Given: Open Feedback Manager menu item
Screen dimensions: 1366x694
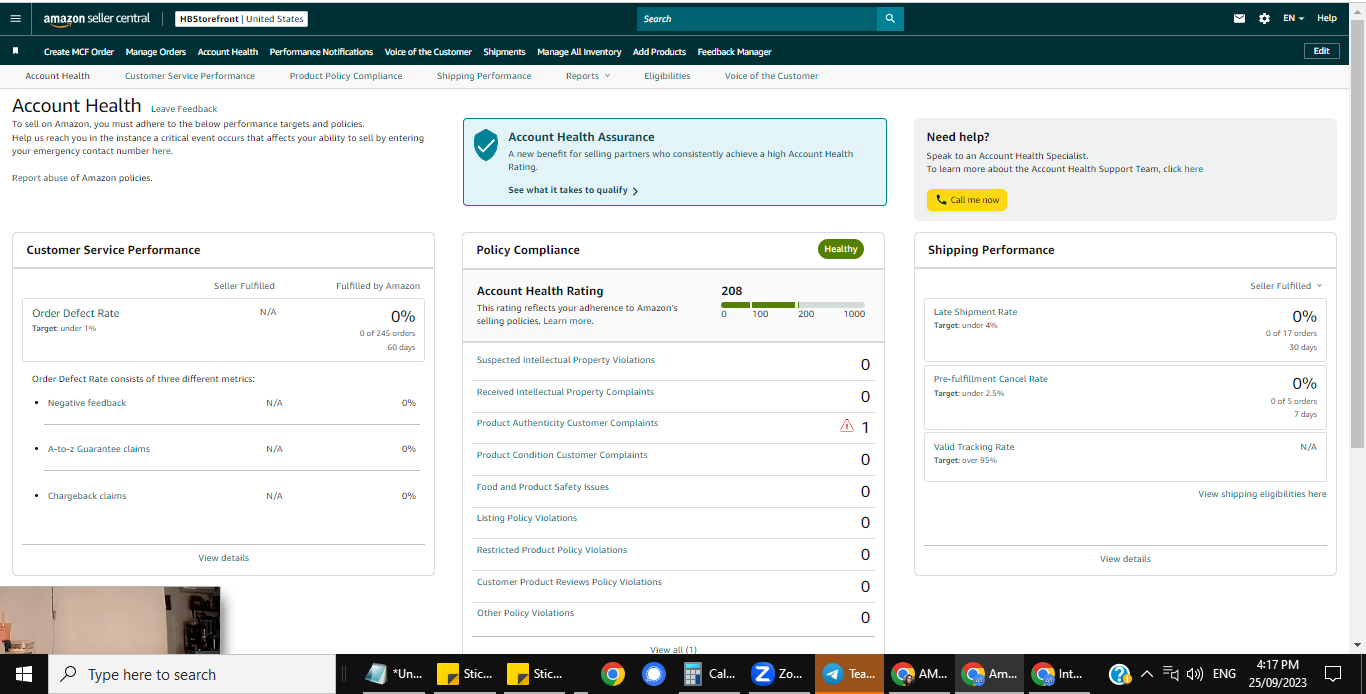Looking at the screenshot, I should (734, 52).
